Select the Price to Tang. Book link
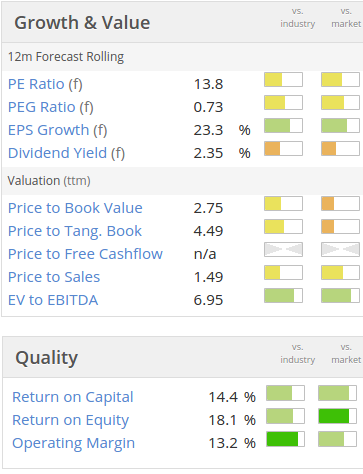This screenshot has height=474, width=363. tap(75, 231)
